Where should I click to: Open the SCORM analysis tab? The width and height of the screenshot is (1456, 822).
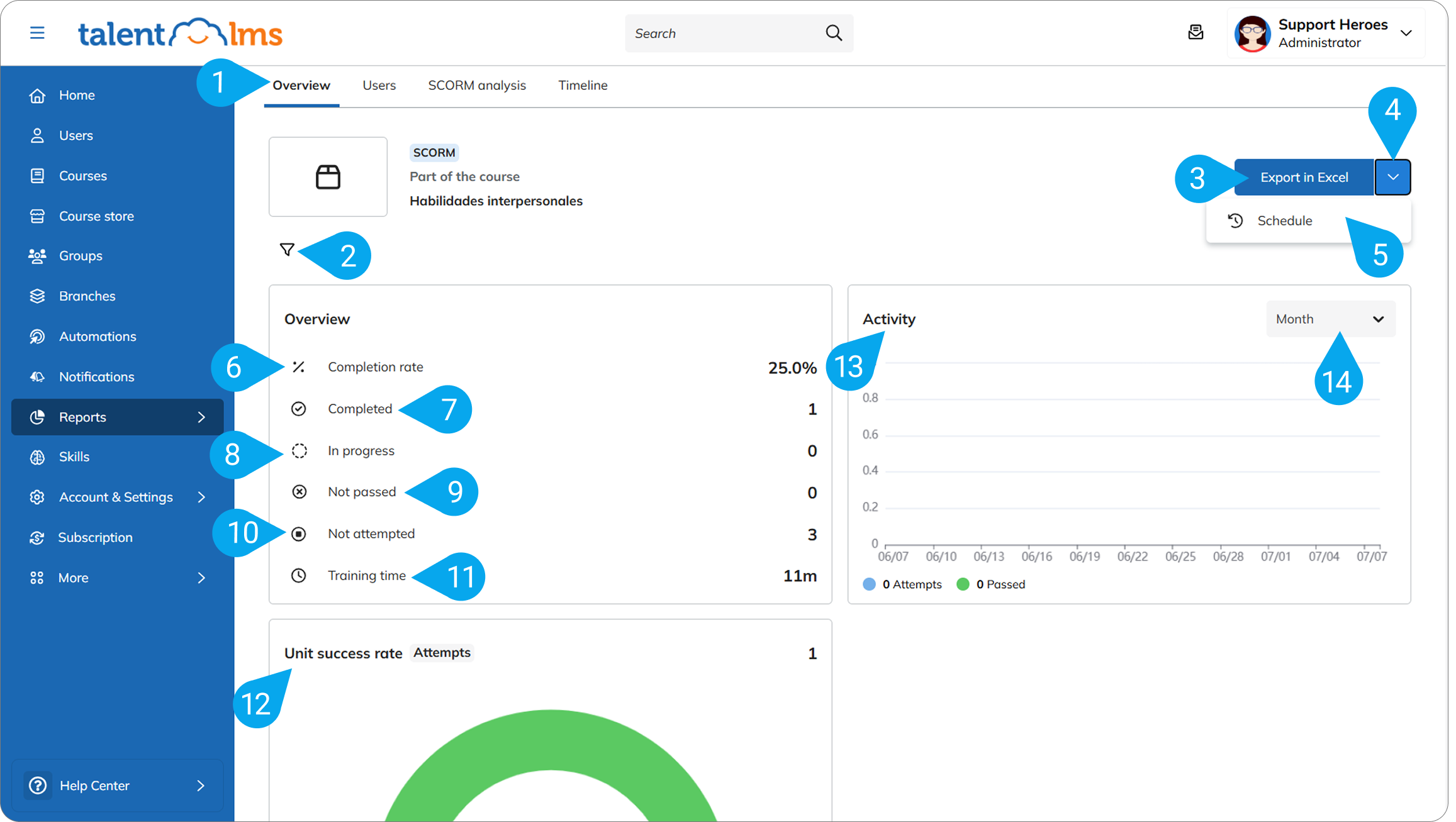(477, 86)
